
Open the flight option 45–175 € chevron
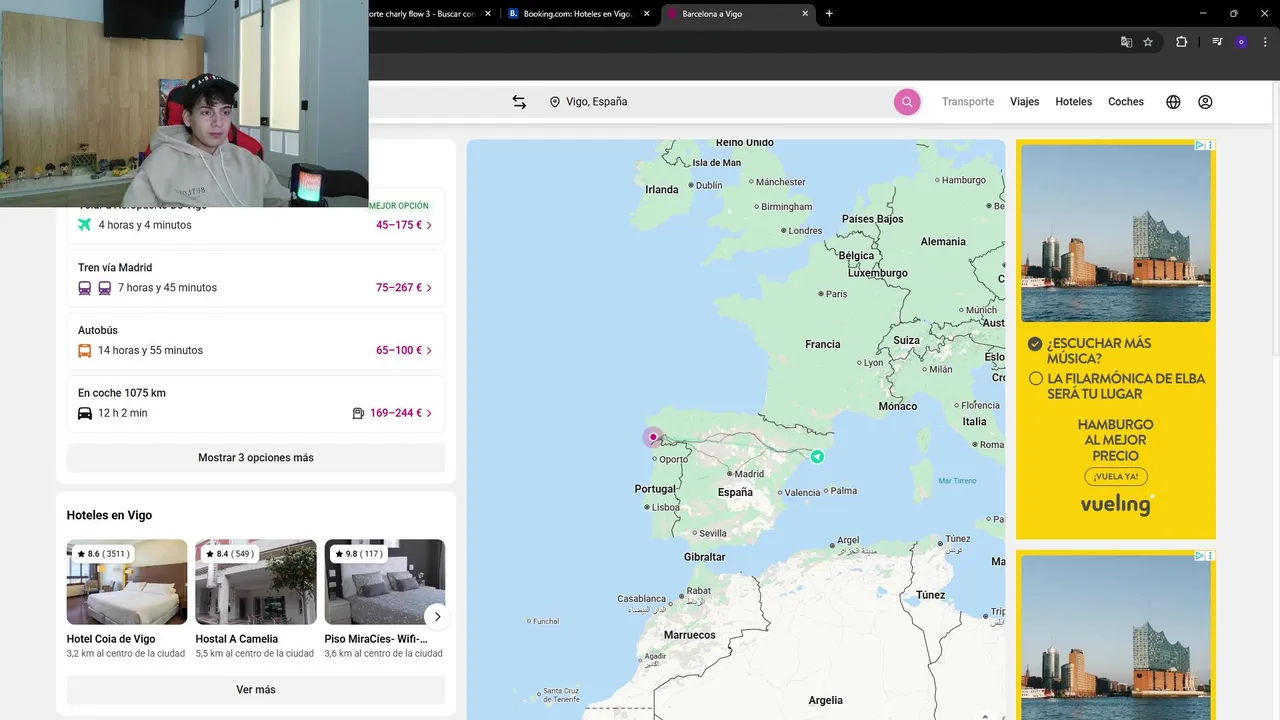click(x=429, y=225)
